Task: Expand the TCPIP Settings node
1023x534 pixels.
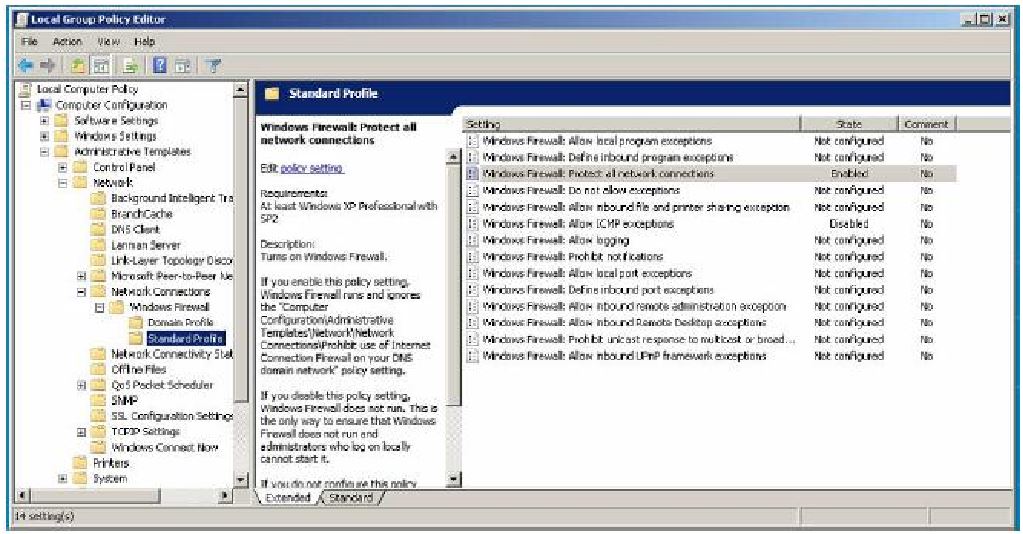Action: click(x=81, y=432)
